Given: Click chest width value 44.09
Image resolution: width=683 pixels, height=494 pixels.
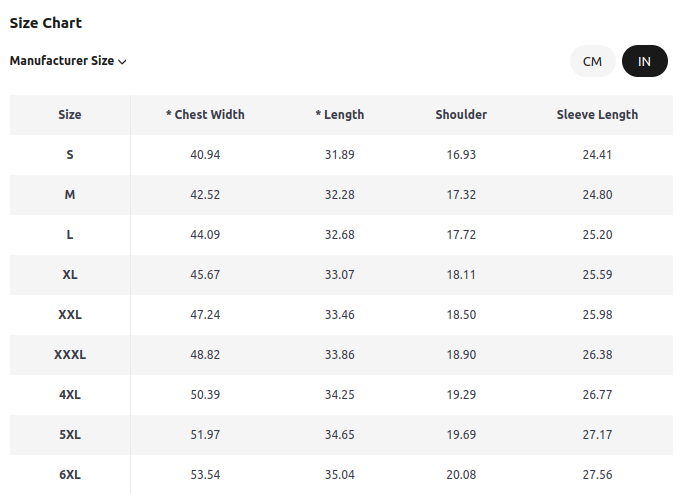Looking at the screenshot, I should coord(205,235).
